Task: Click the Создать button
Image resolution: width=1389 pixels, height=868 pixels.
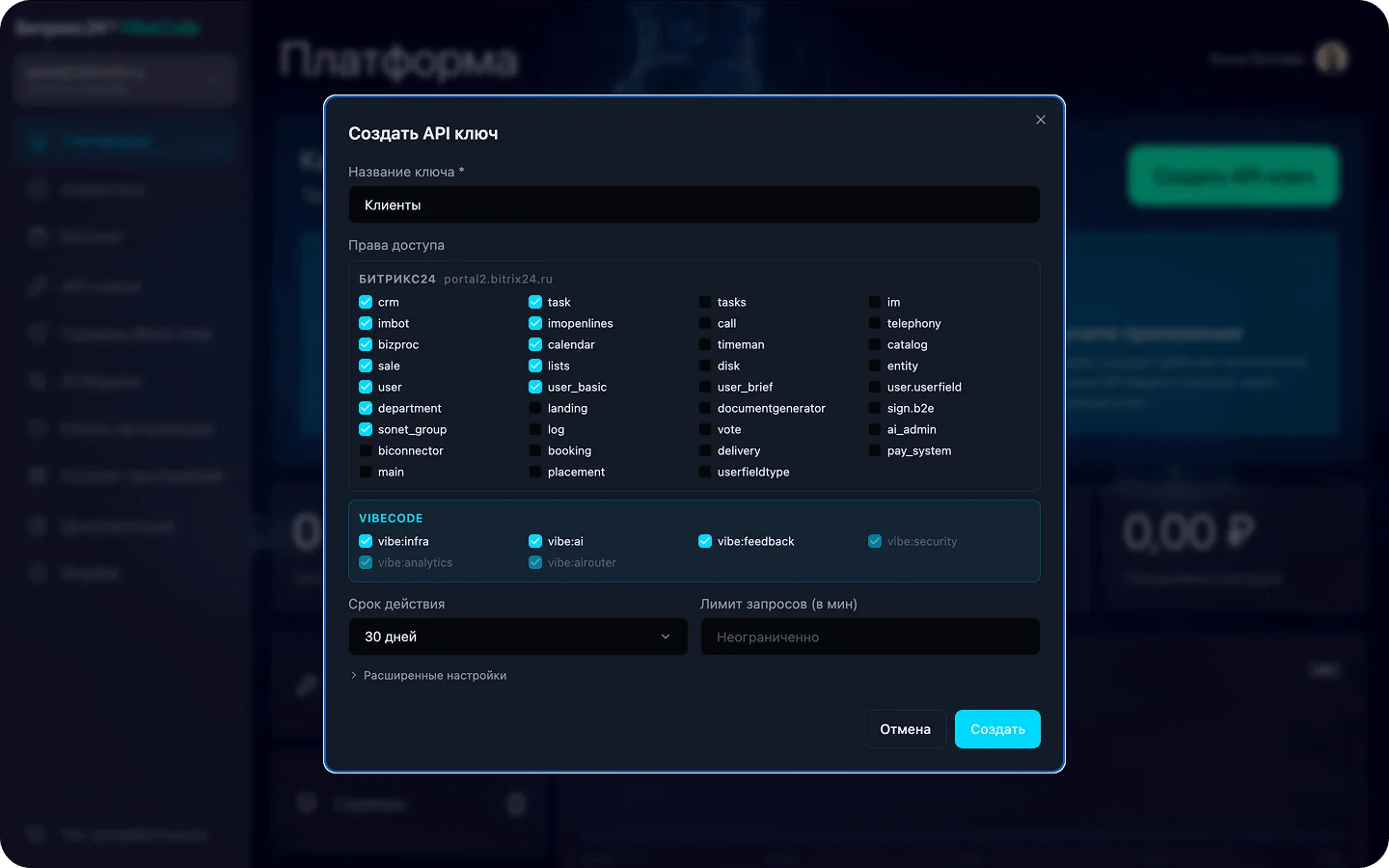Action: [x=996, y=729]
